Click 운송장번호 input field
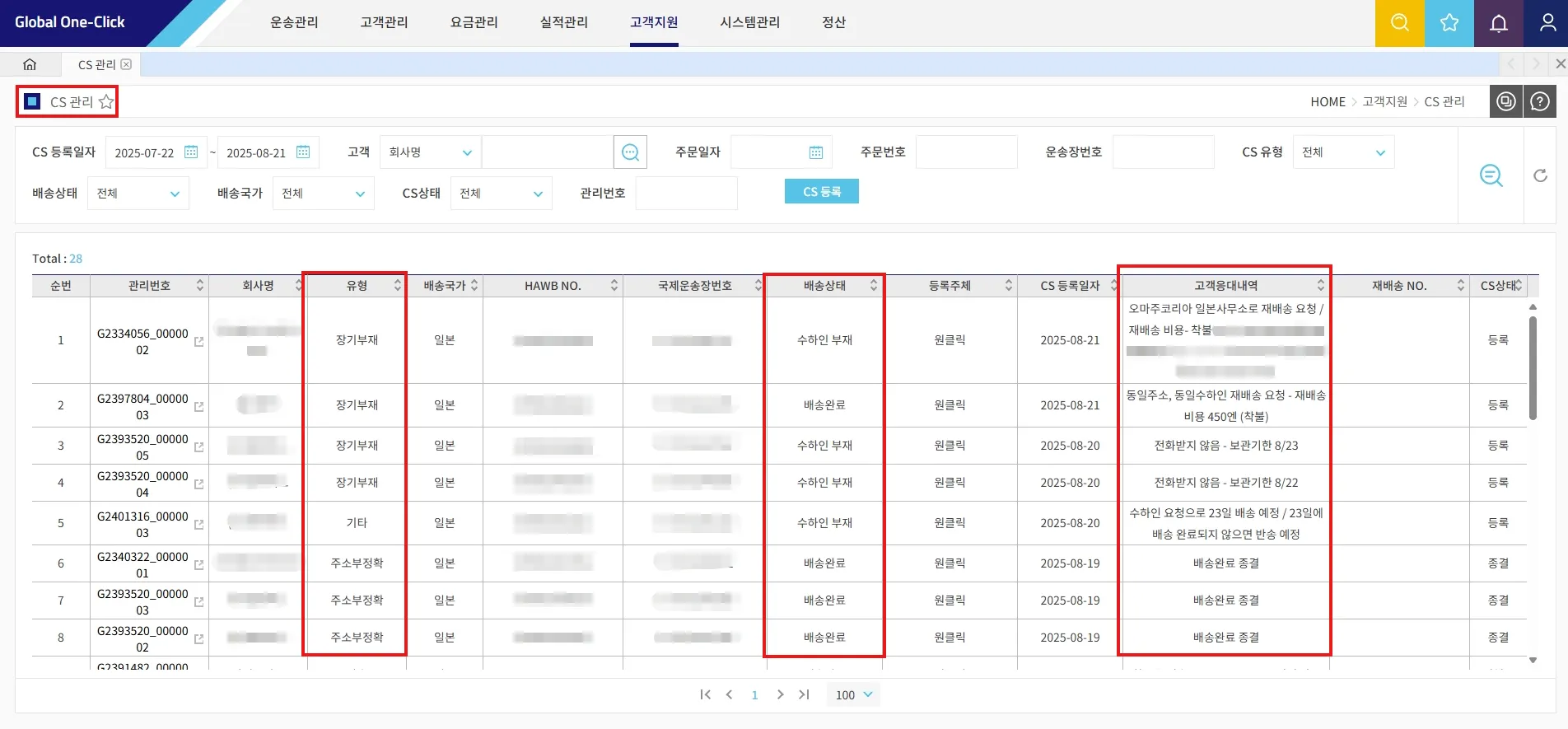This screenshot has height=729, width=1568. (1163, 152)
